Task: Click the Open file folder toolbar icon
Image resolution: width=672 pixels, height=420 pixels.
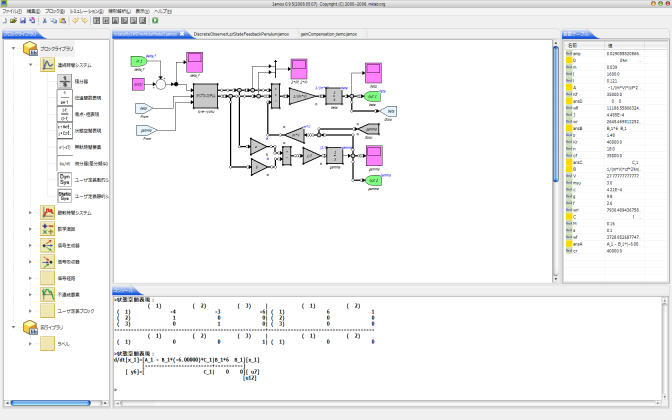Action: point(13,20)
